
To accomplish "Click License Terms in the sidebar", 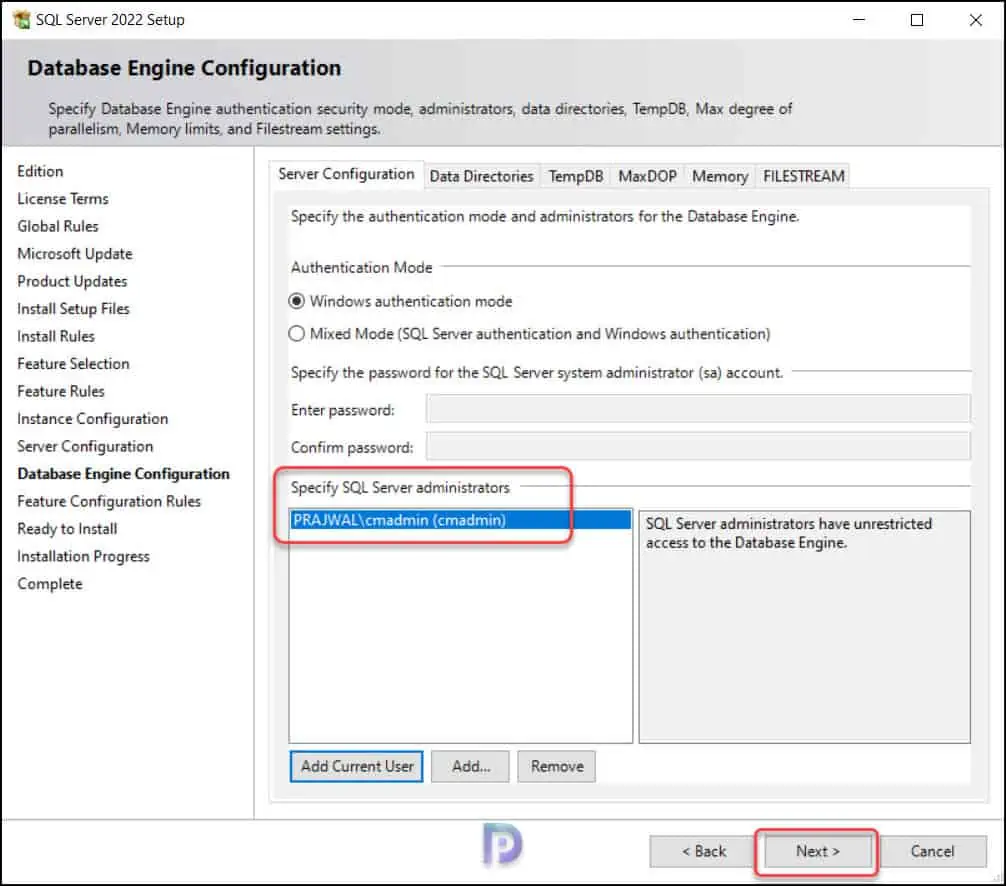I will [63, 199].
